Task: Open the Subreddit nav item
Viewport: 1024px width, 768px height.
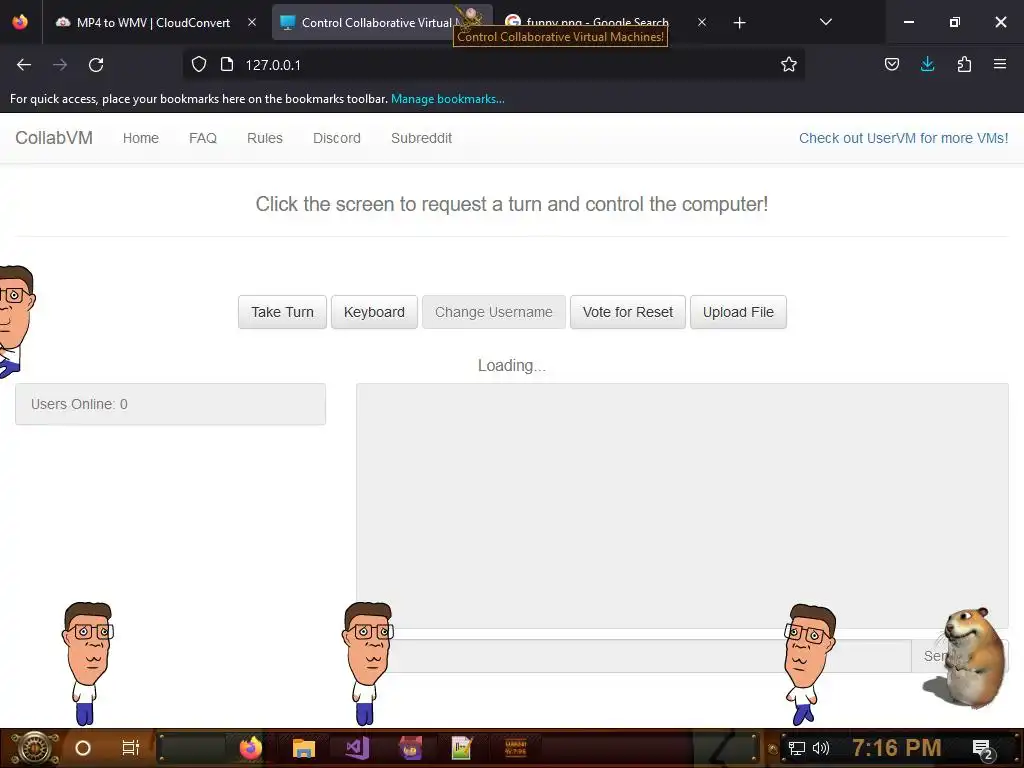Action: 421,138
